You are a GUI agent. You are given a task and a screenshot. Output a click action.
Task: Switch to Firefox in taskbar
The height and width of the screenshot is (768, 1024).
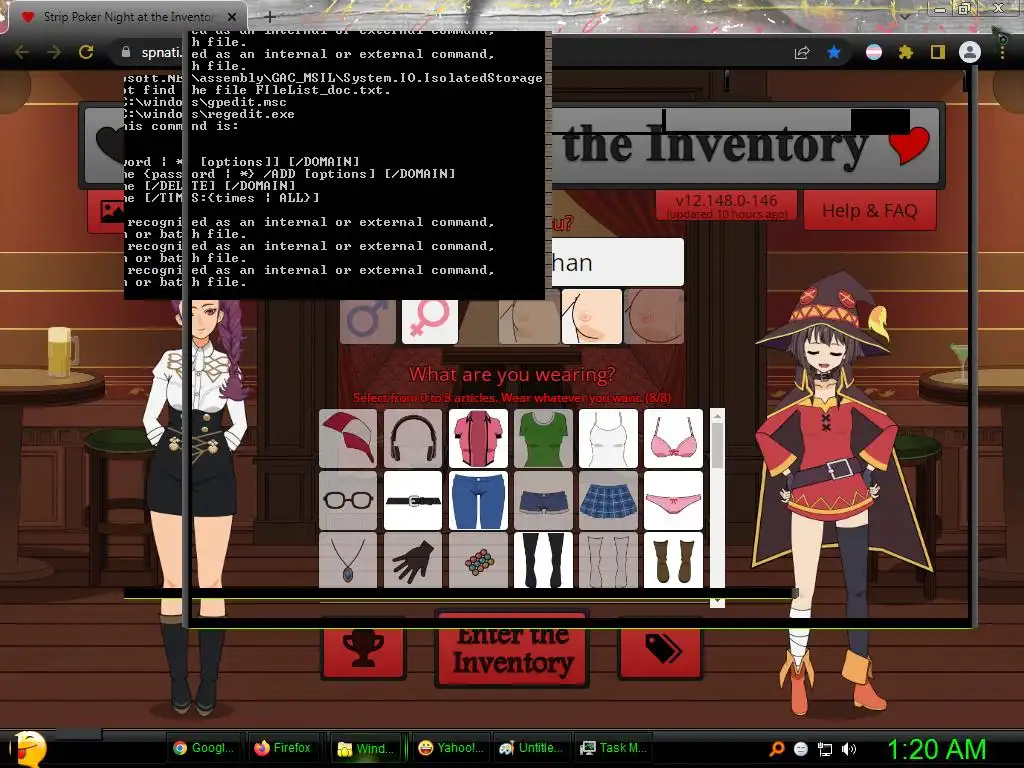pos(282,748)
